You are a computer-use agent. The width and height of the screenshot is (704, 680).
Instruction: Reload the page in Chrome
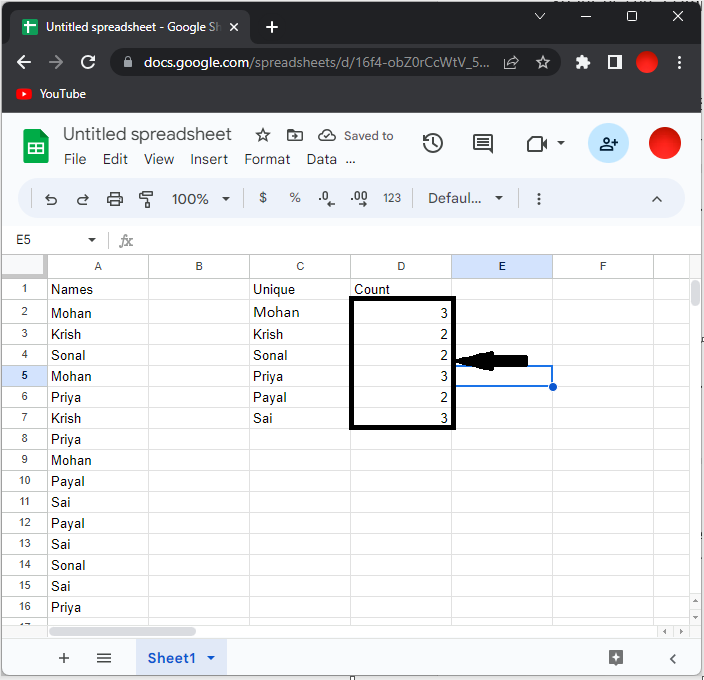click(88, 62)
